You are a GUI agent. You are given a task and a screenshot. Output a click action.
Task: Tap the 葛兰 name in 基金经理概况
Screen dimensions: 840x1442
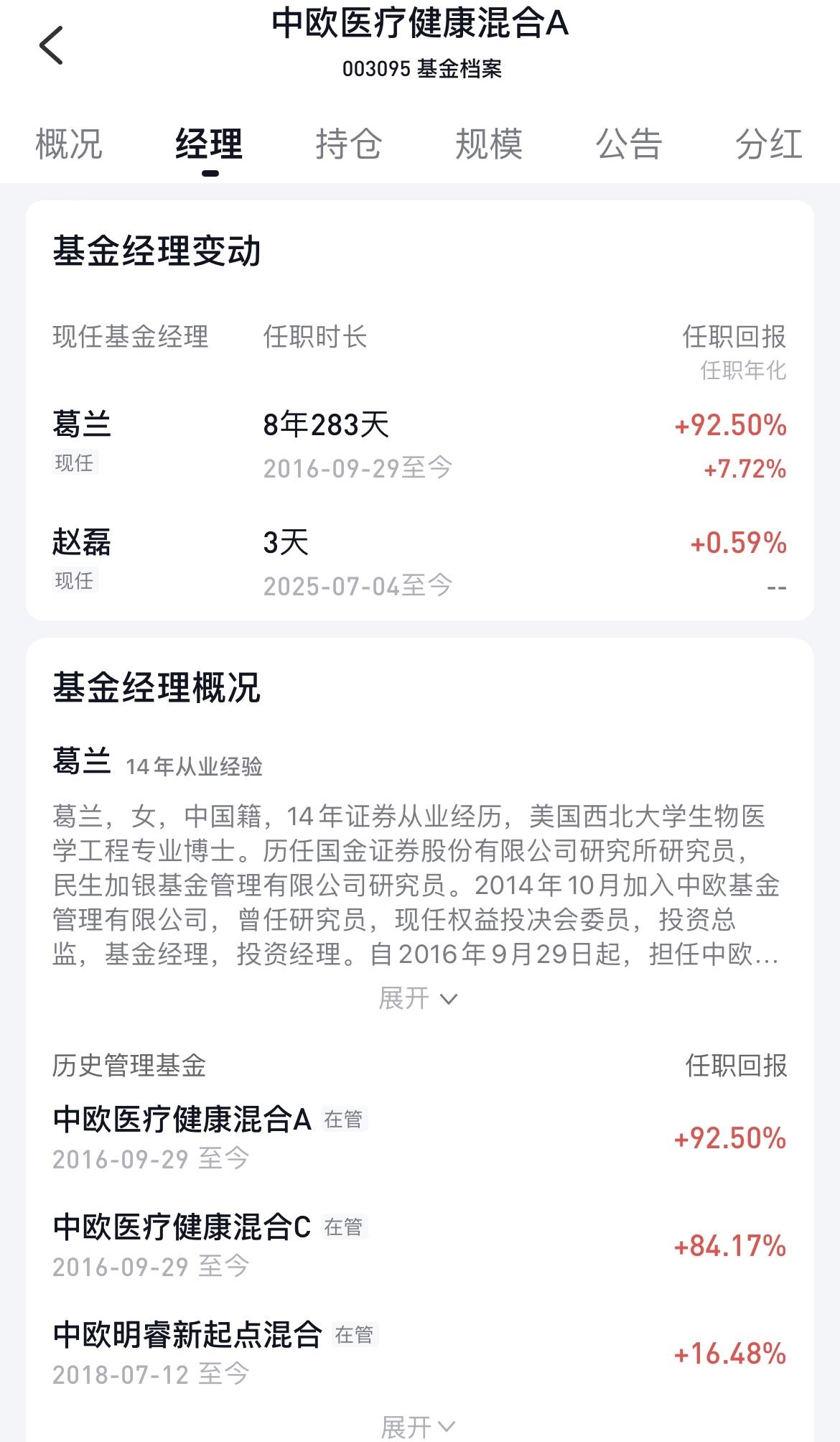coord(82,760)
